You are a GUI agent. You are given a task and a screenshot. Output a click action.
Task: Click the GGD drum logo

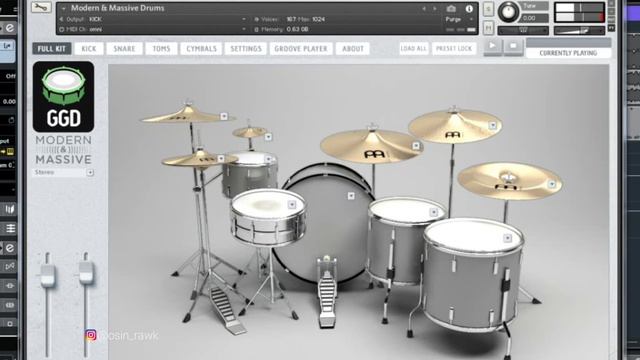tap(63, 97)
